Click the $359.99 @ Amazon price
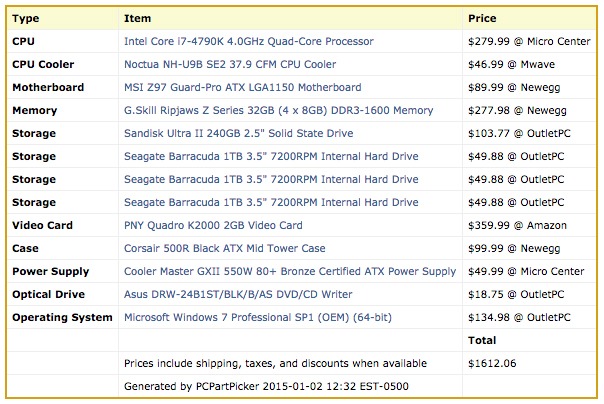 click(x=513, y=225)
